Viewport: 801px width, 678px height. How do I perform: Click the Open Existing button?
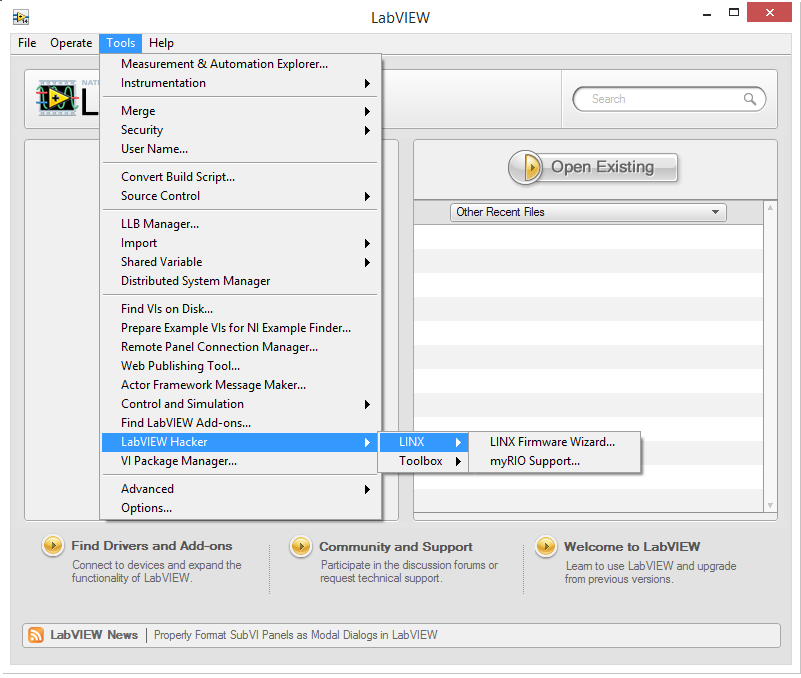click(593, 167)
